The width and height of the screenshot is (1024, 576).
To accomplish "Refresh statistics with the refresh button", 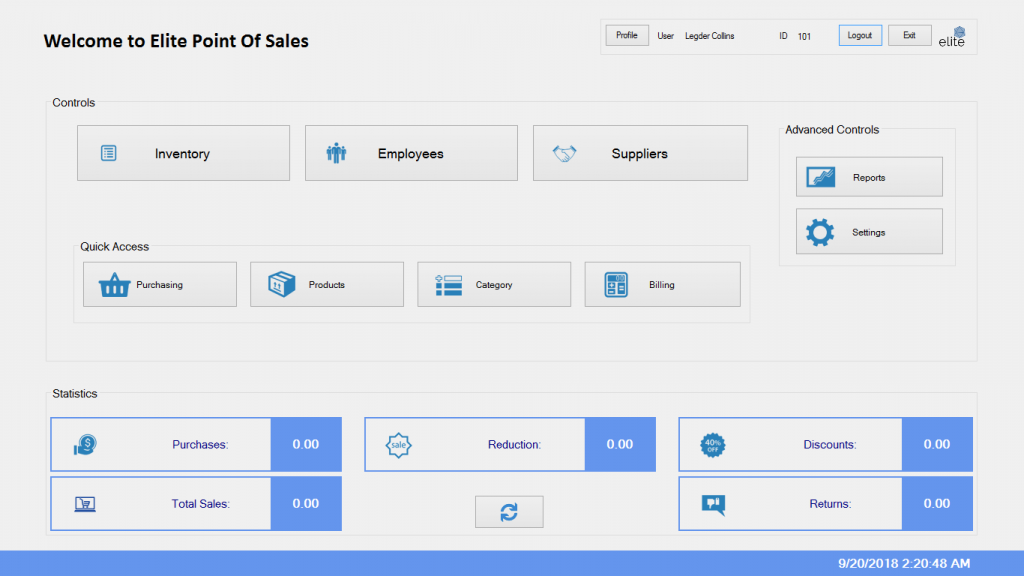I will pos(509,511).
